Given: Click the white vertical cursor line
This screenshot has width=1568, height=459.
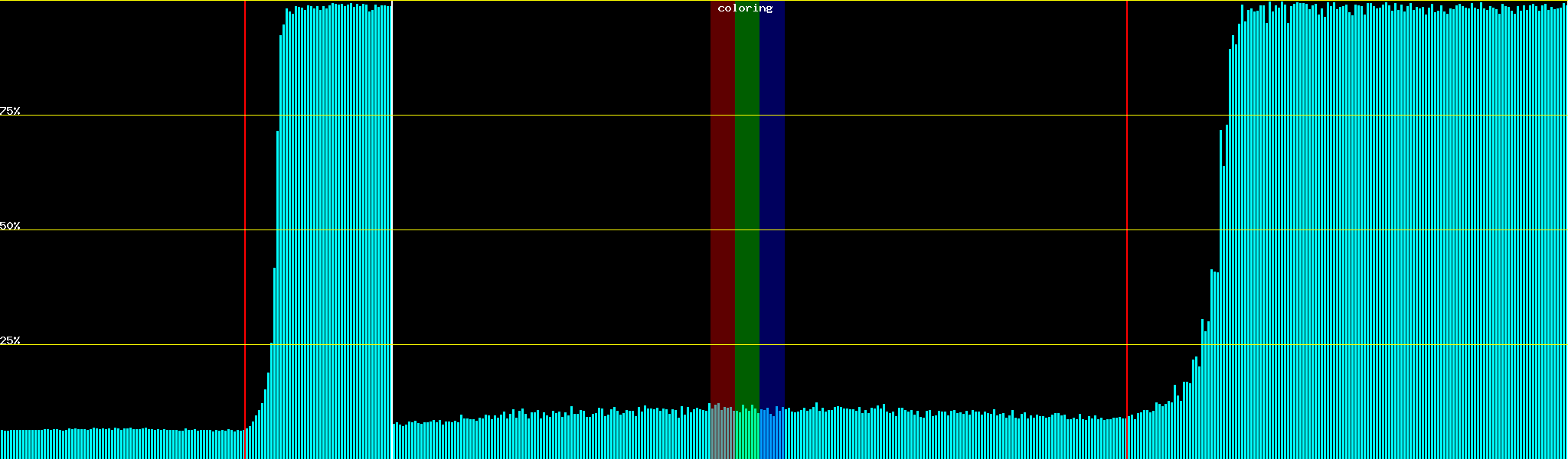Looking at the screenshot, I should tap(392, 229).
